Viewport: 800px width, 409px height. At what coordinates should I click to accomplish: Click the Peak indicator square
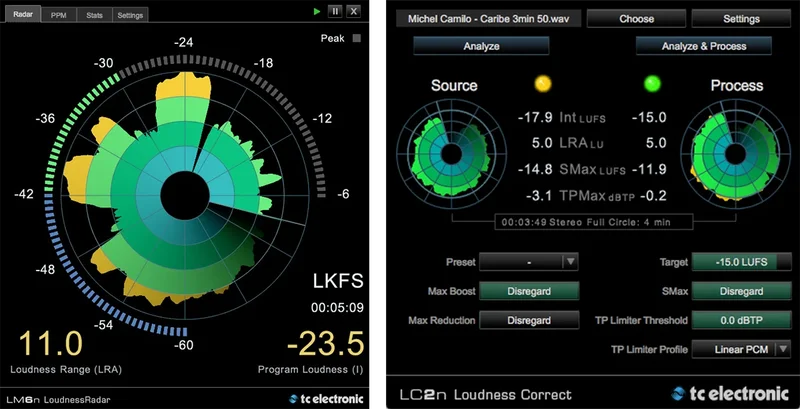[357, 38]
